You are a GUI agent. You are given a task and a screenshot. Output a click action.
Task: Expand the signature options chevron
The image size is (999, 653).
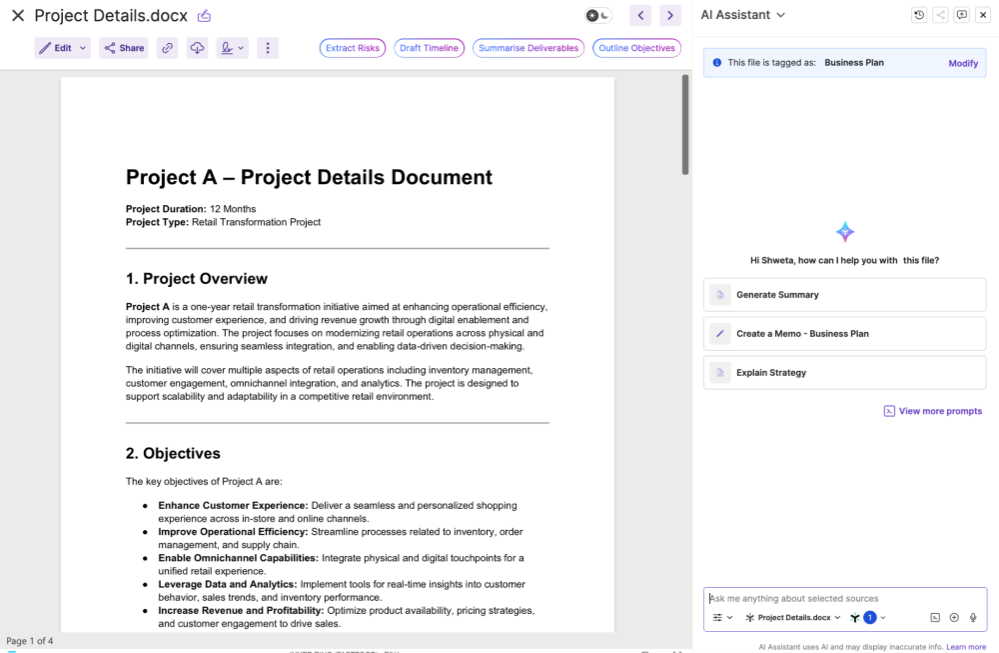tap(241, 48)
